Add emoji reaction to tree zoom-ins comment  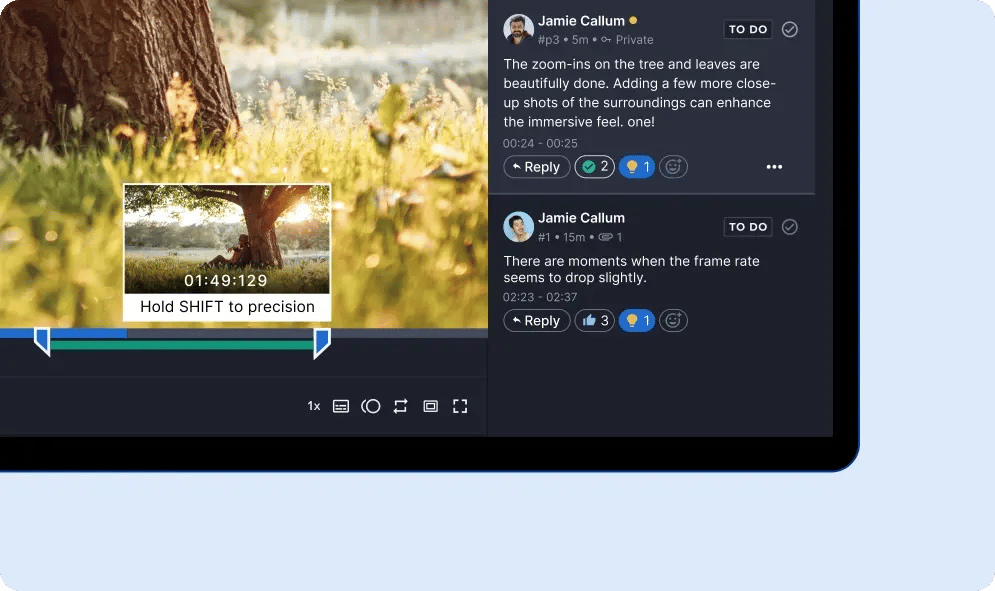pyautogui.click(x=673, y=167)
